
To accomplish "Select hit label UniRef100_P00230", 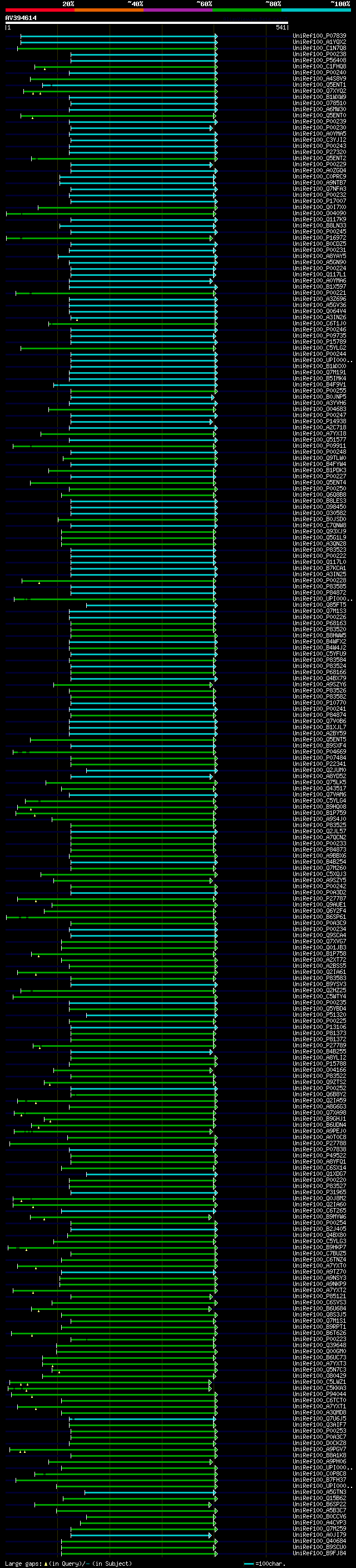I will point(319,128).
